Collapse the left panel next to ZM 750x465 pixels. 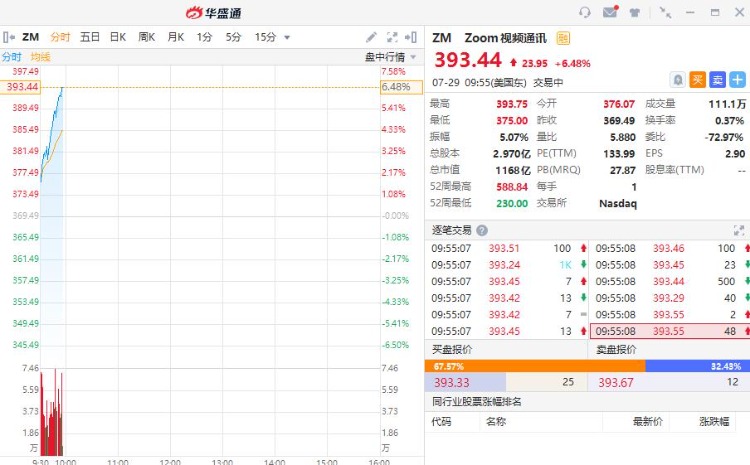tap(9, 37)
